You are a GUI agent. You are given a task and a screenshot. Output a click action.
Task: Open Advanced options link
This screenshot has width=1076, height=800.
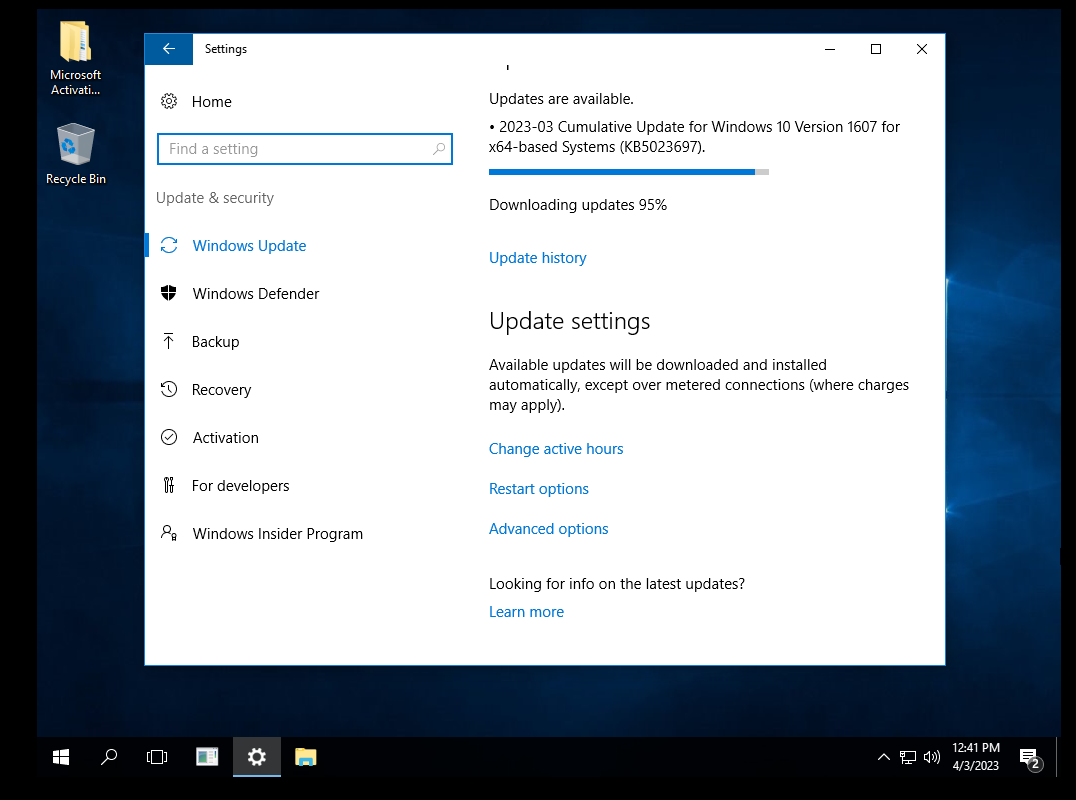coord(548,529)
